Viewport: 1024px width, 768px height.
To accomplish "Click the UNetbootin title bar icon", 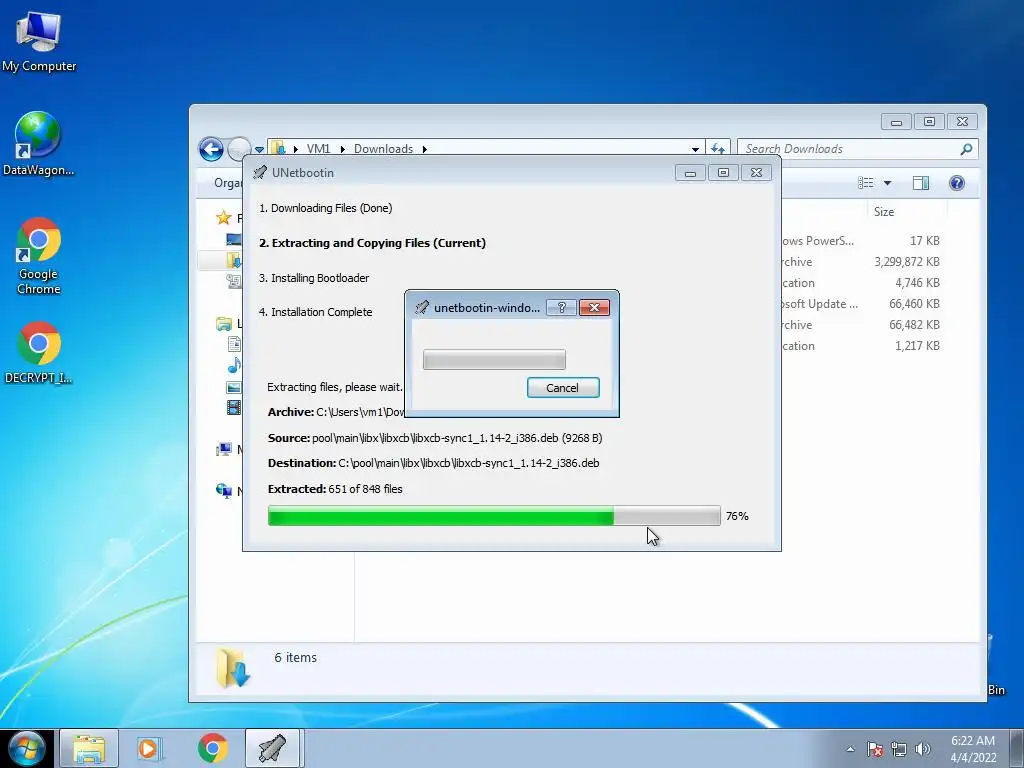I will [x=260, y=172].
